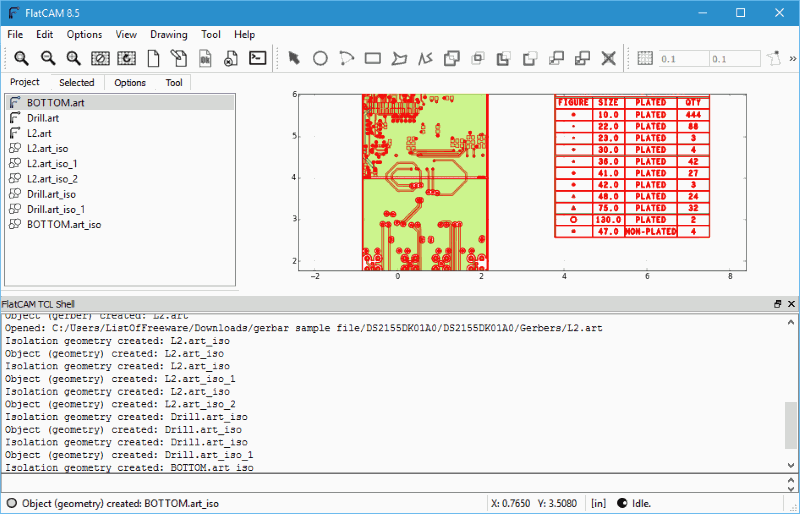Select the Polygon drawing tool
The image size is (800, 514).
click(x=399, y=58)
